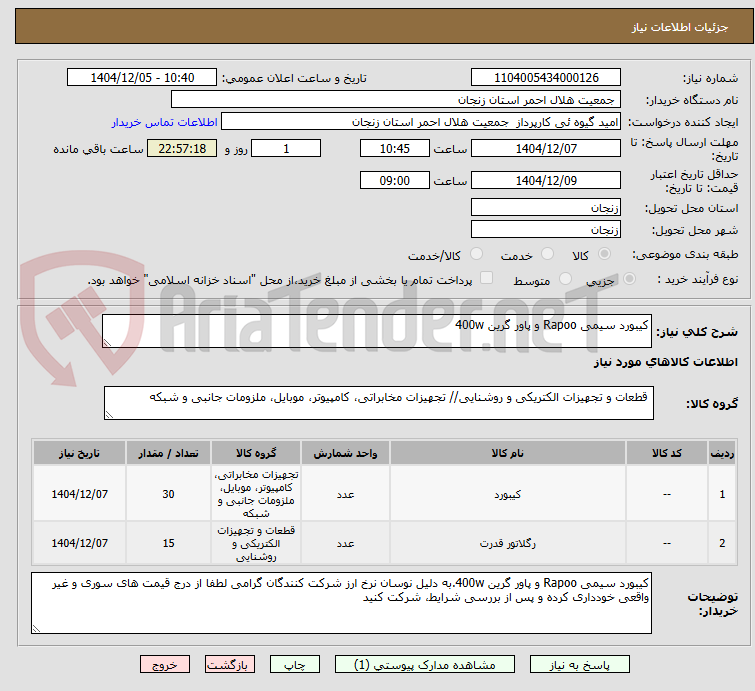Click the date cell in the رگلاتور قدرت row
755x691 pixels.
pos(79,543)
